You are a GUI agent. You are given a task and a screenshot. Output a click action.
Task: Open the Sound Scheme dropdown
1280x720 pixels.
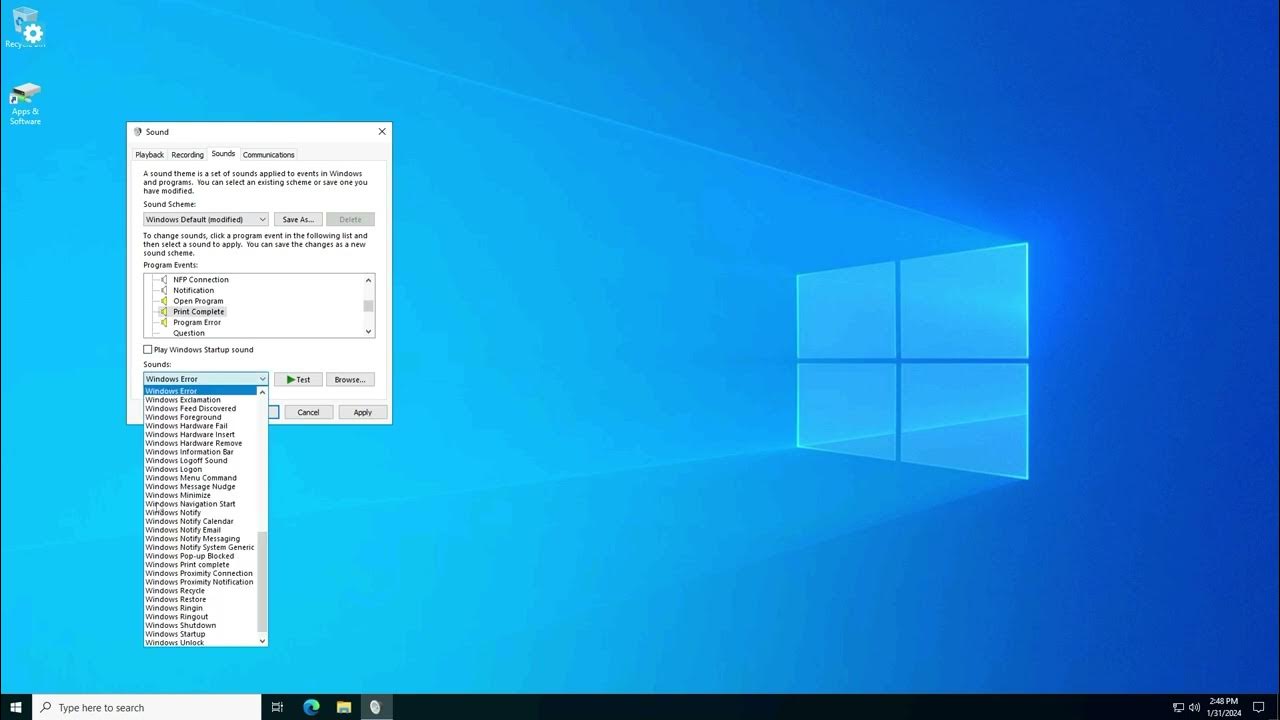pyautogui.click(x=206, y=219)
